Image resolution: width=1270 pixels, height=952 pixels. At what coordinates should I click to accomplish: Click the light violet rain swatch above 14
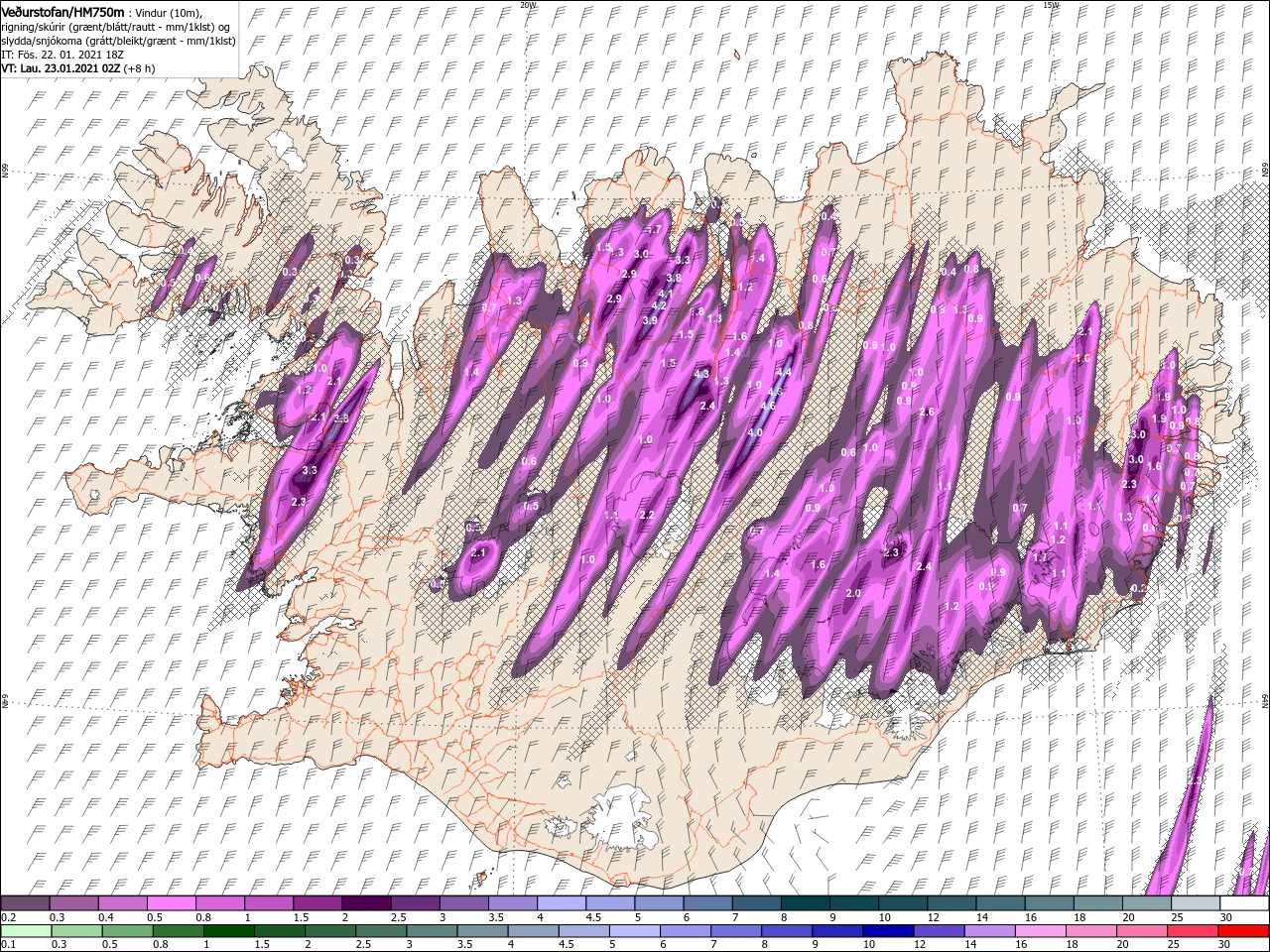click(989, 930)
